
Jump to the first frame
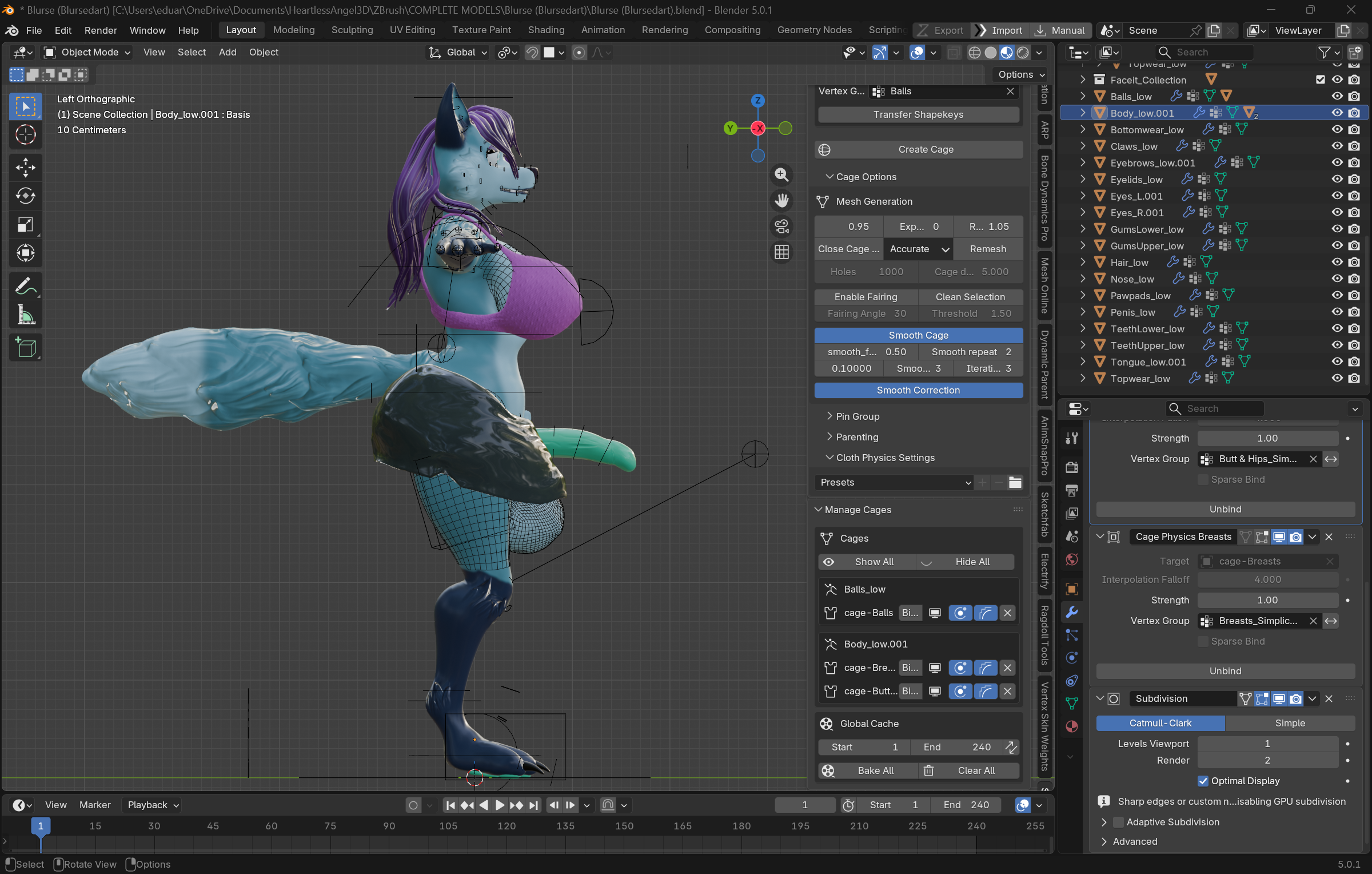point(450,805)
